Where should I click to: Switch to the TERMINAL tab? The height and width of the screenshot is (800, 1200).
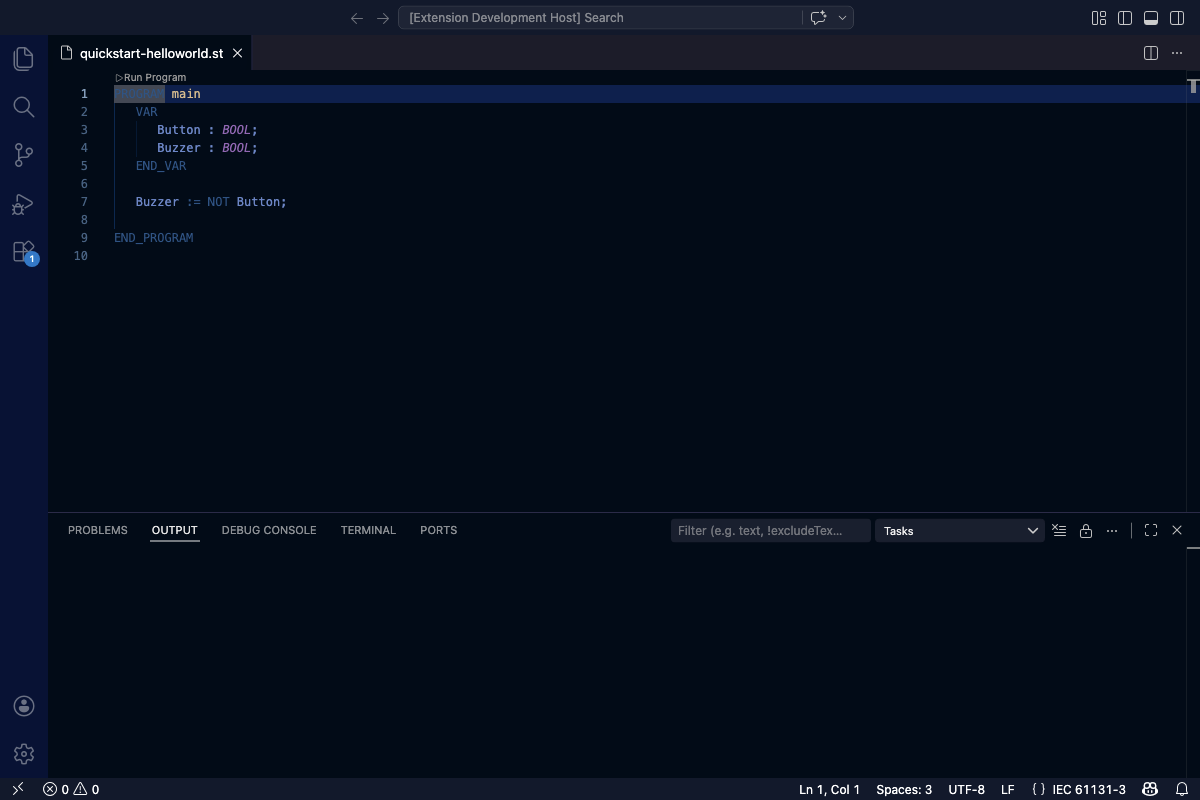tap(368, 530)
